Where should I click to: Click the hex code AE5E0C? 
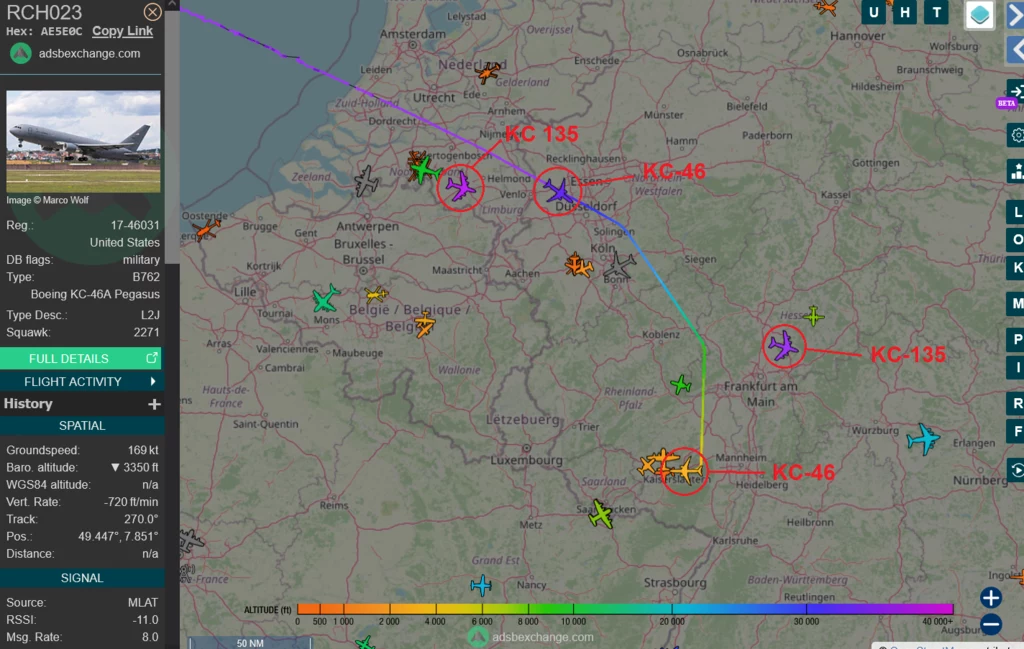61,31
